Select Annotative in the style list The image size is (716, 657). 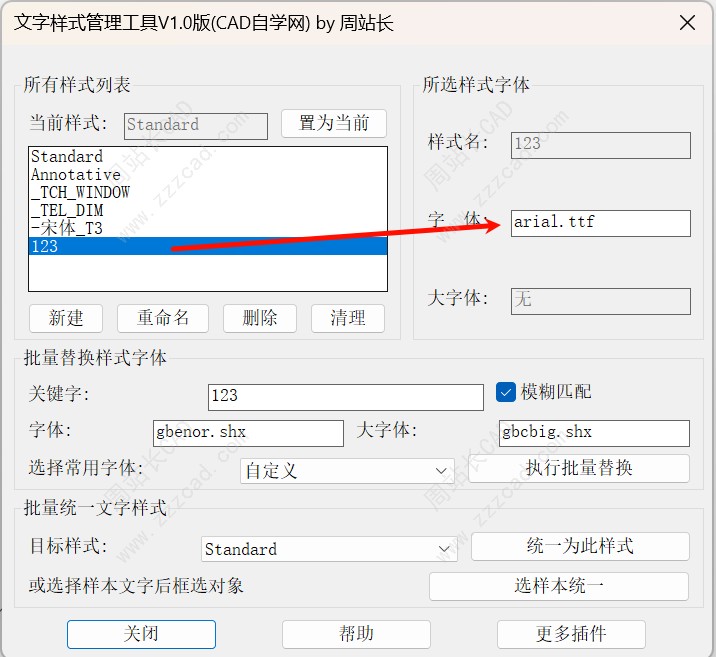coord(75,175)
